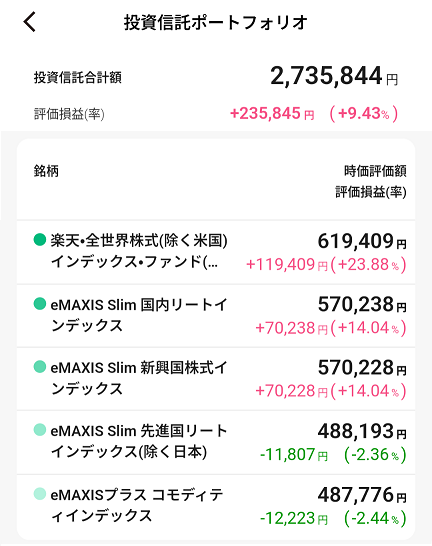The height and width of the screenshot is (546, 432).
Task: Click the dot beside 新興国株式インデックス
Action: pyautogui.click(x=40, y=366)
